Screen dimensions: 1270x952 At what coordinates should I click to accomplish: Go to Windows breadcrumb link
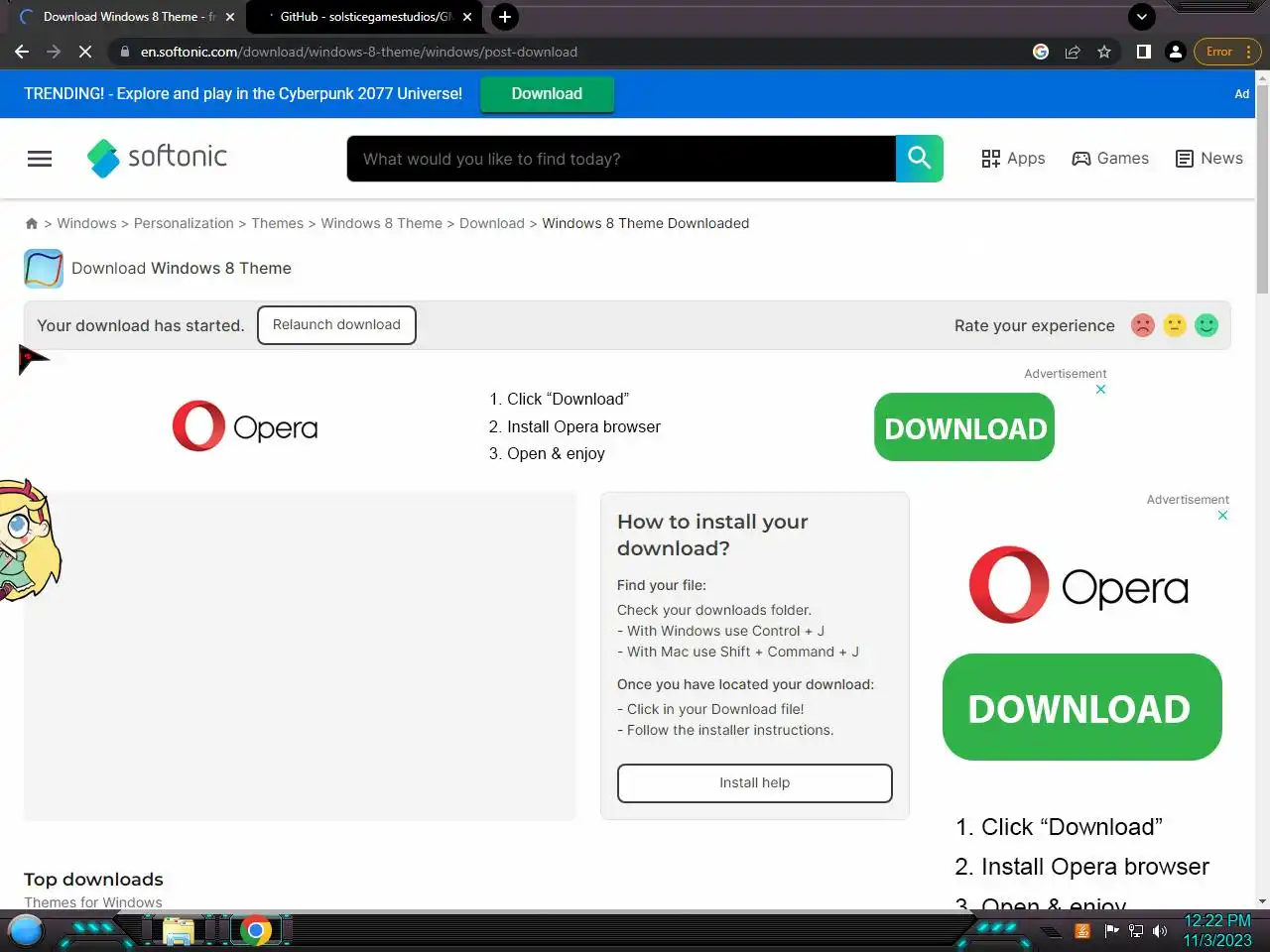(86, 224)
